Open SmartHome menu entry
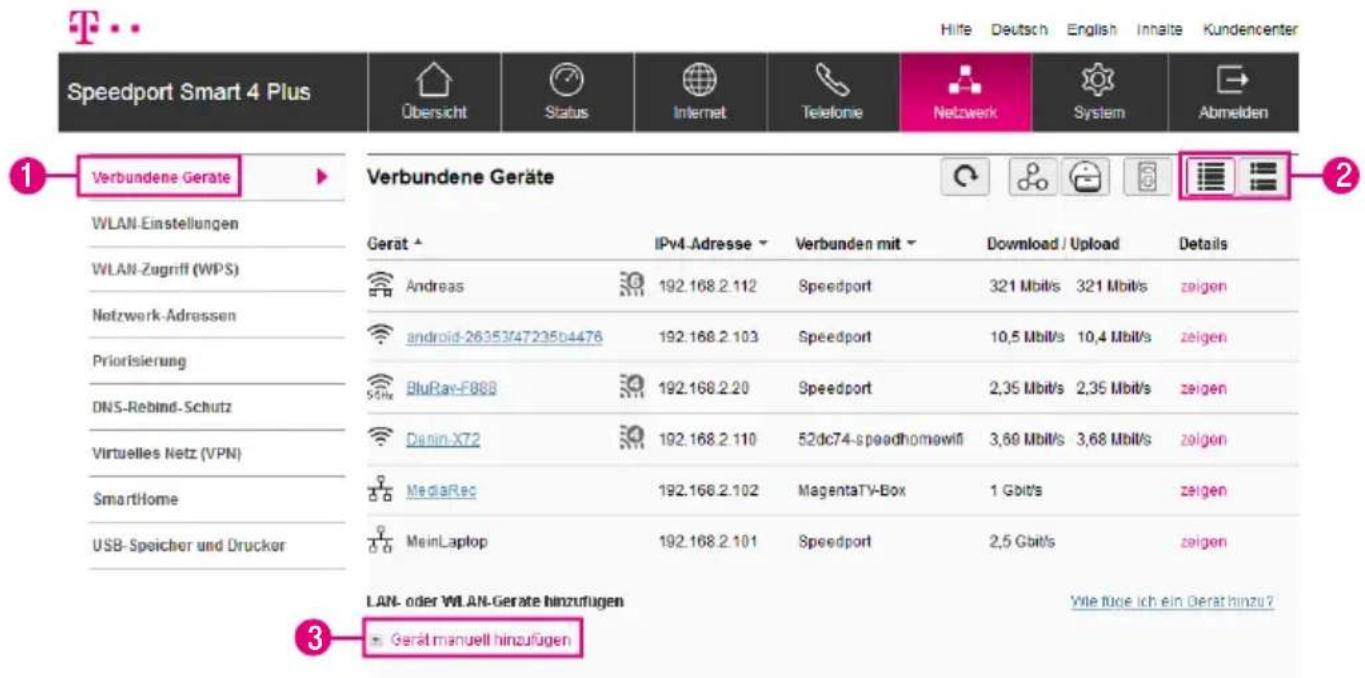 pos(217,499)
